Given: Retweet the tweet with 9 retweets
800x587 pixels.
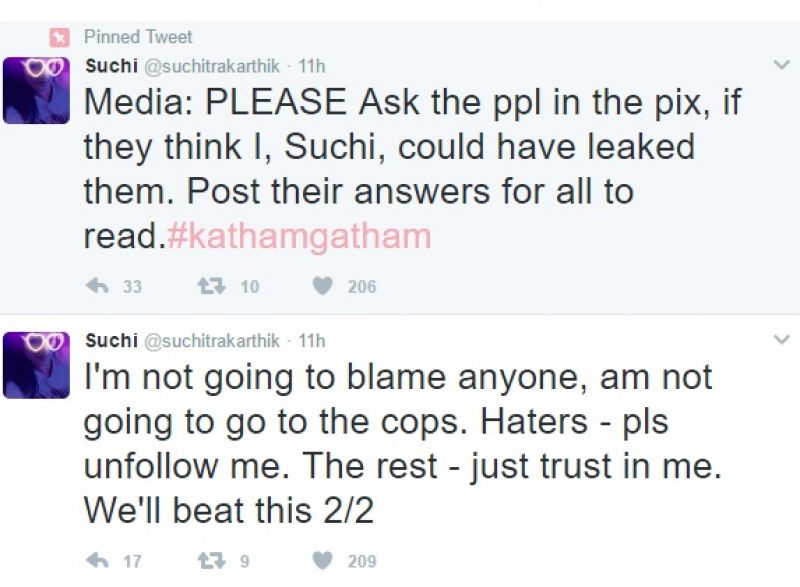Looking at the screenshot, I should [212, 561].
